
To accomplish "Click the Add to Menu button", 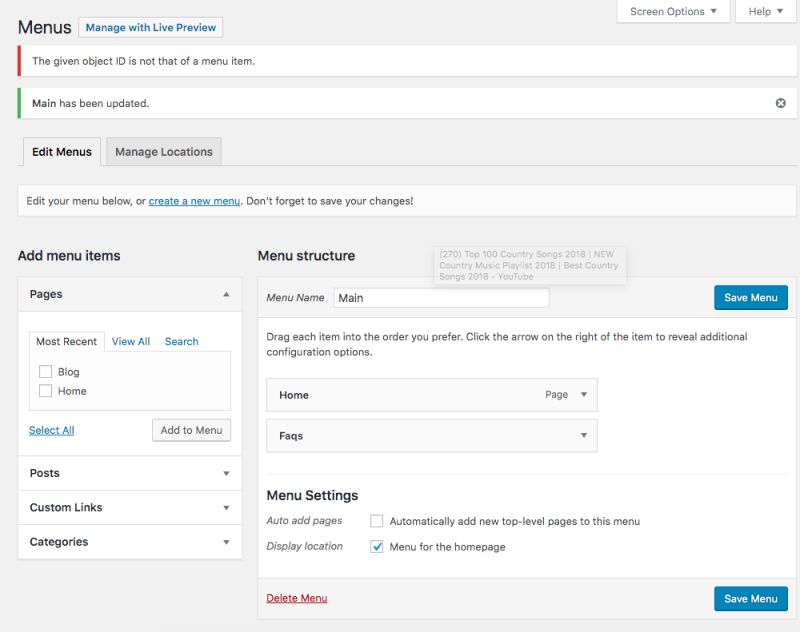I will pyautogui.click(x=191, y=429).
